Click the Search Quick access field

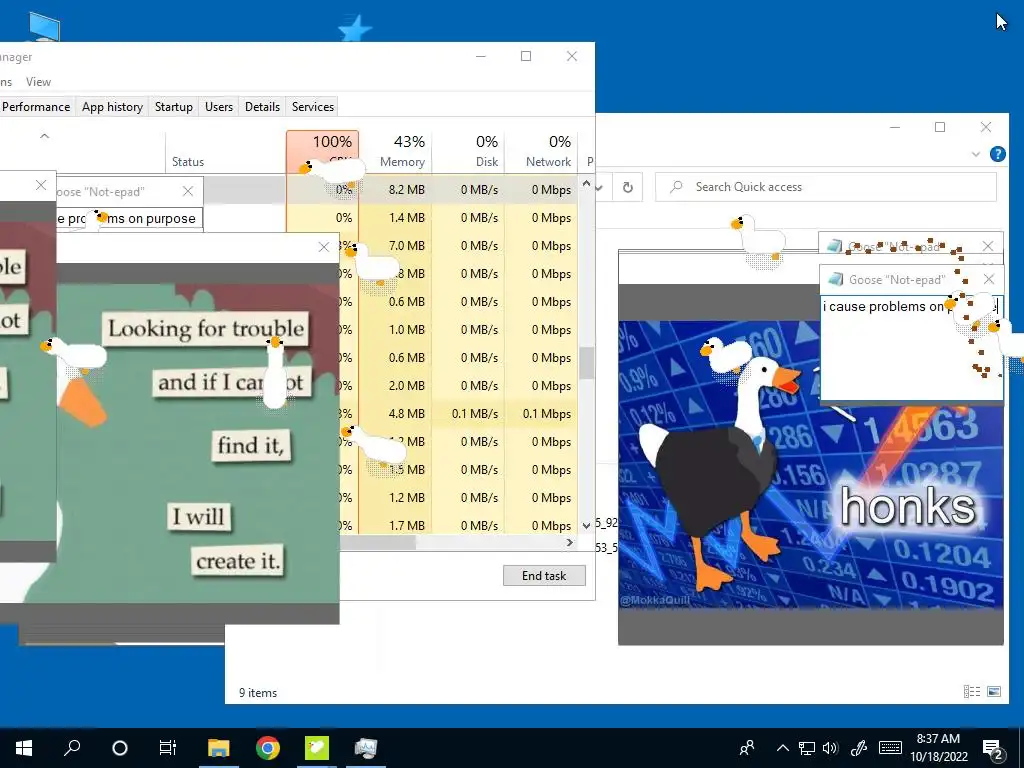[x=825, y=187]
